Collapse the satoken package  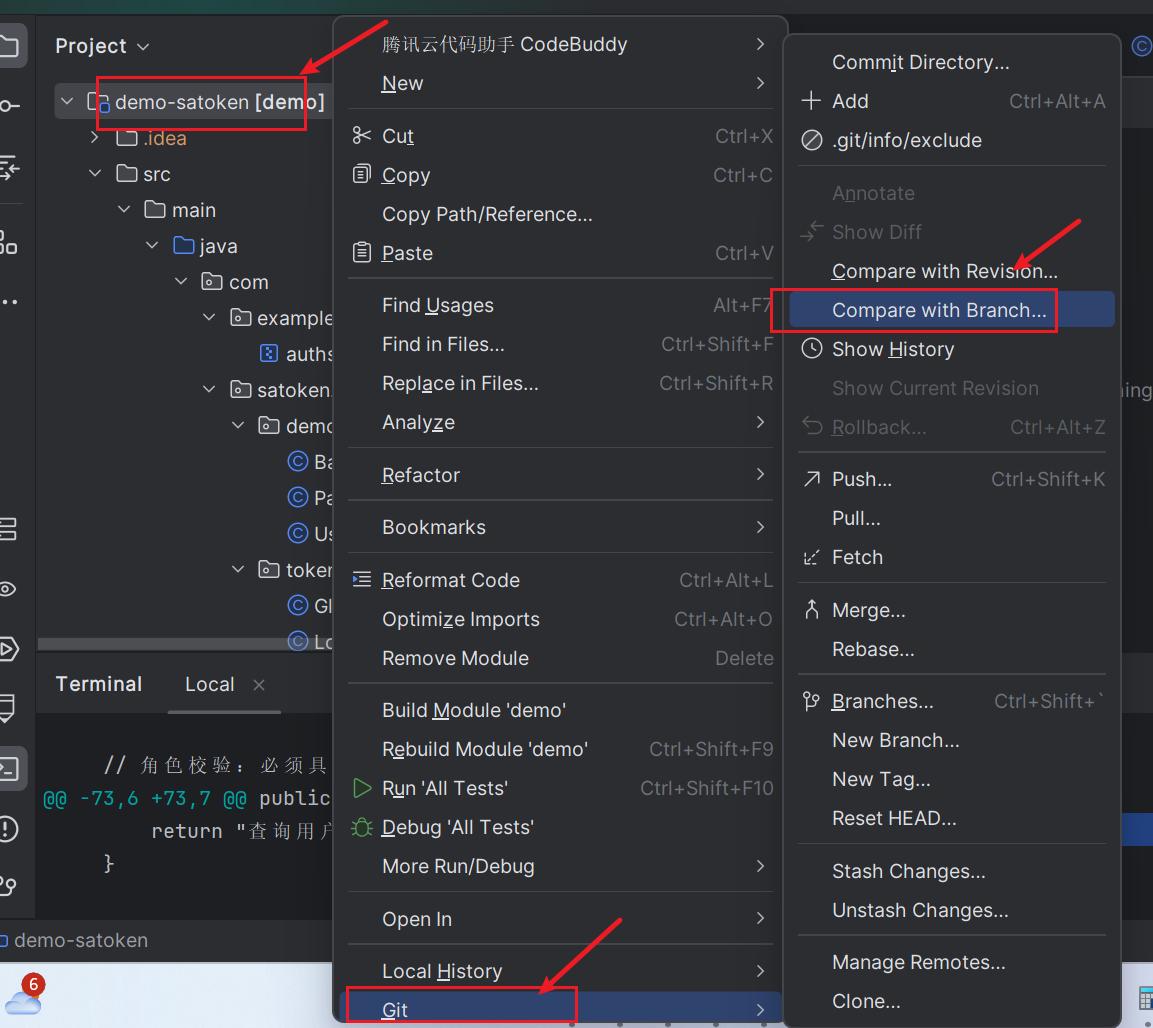[209, 389]
